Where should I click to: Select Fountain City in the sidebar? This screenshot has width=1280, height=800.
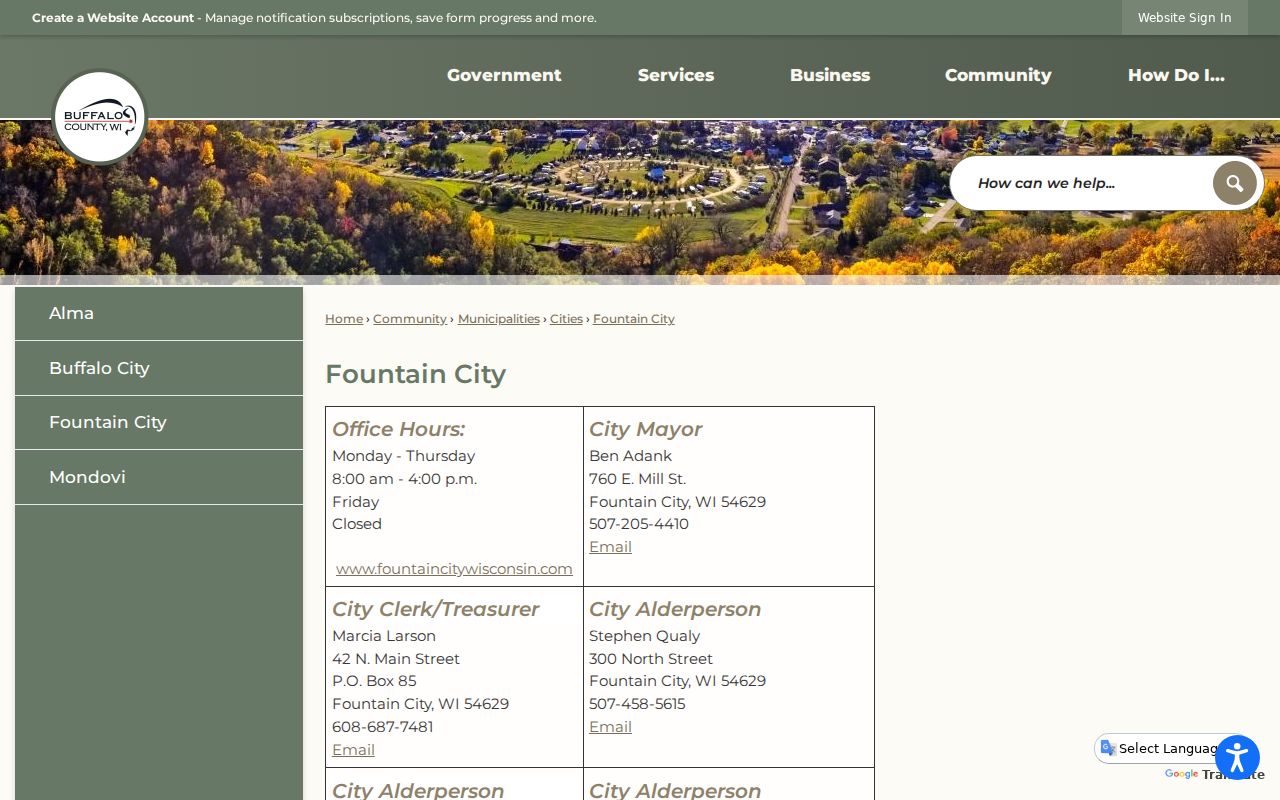(x=159, y=422)
